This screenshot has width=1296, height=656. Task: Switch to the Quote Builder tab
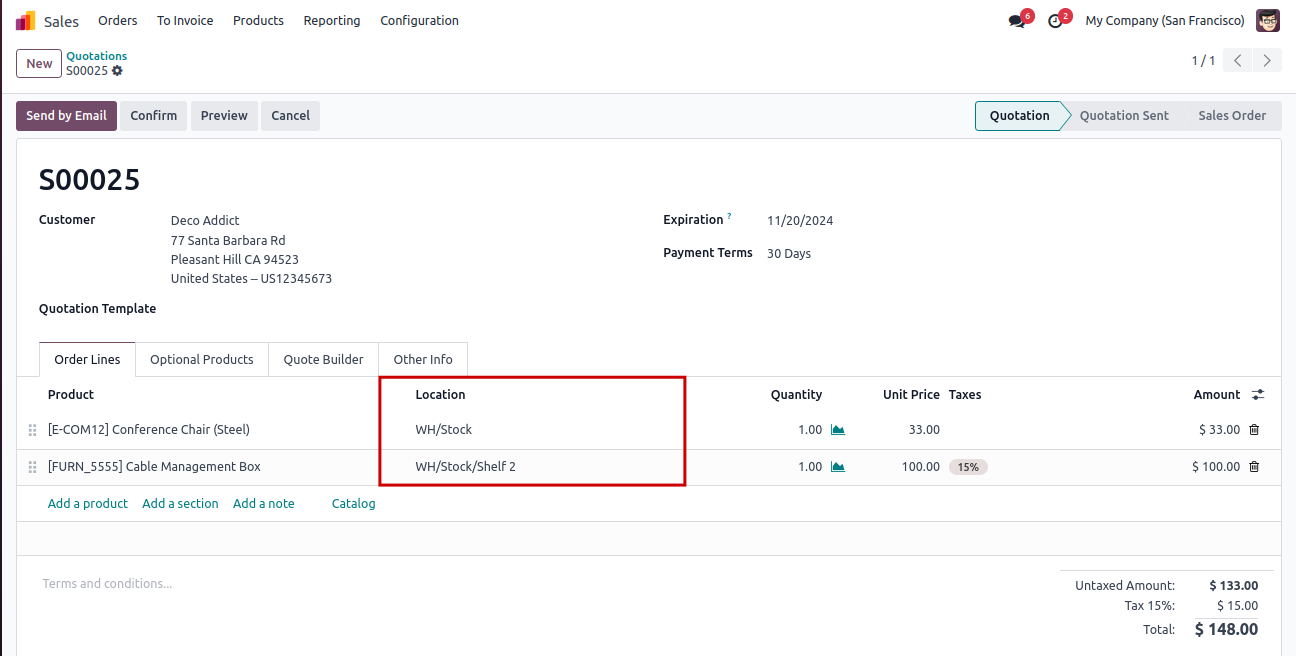(x=324, y=360)
